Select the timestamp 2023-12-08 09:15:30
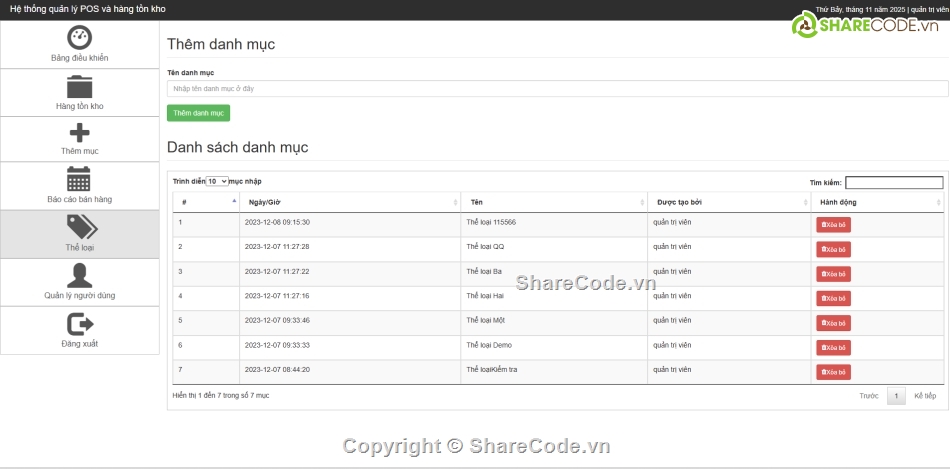Viewport: 950px width, 469px height. click(277, 222)
